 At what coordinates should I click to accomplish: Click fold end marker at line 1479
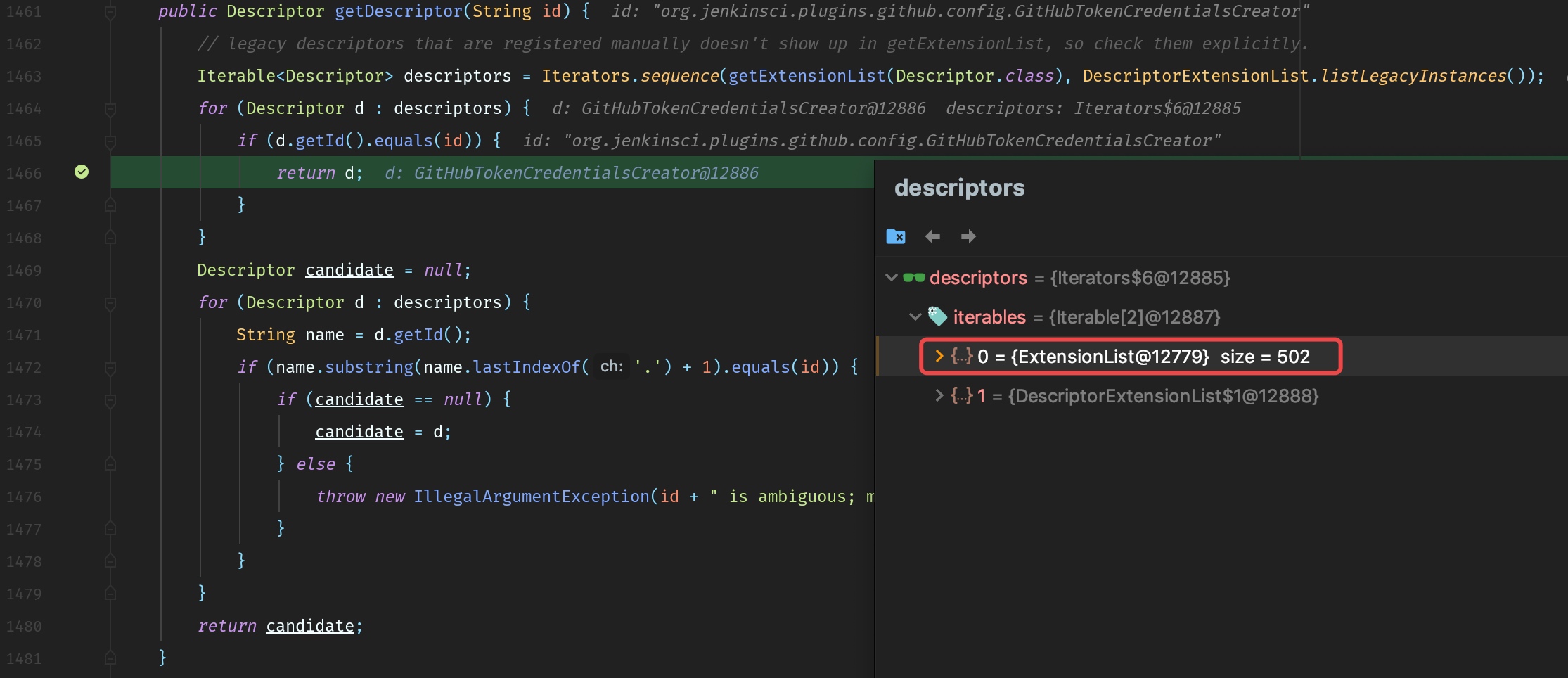pos(110,594)
